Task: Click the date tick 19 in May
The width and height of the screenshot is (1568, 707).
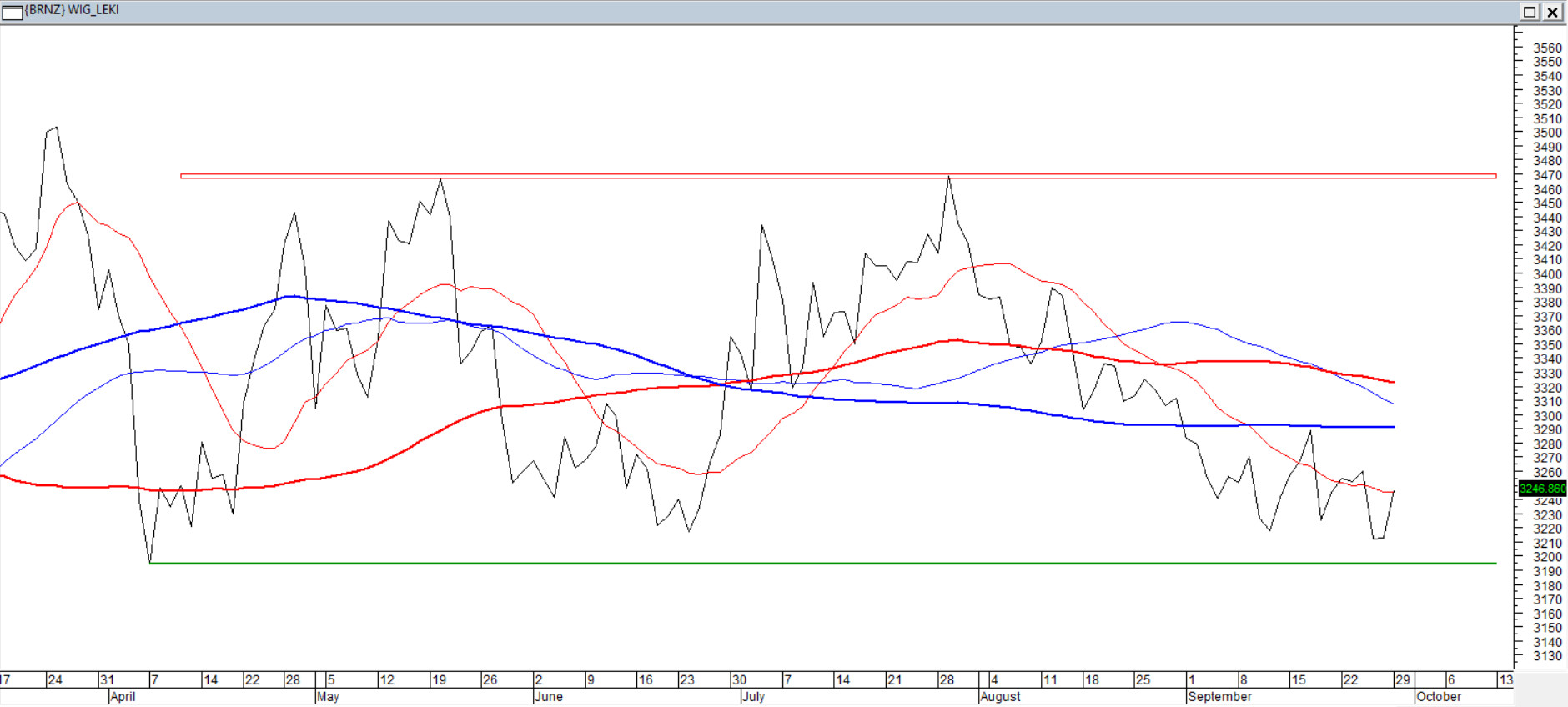Action: (439, 680)
